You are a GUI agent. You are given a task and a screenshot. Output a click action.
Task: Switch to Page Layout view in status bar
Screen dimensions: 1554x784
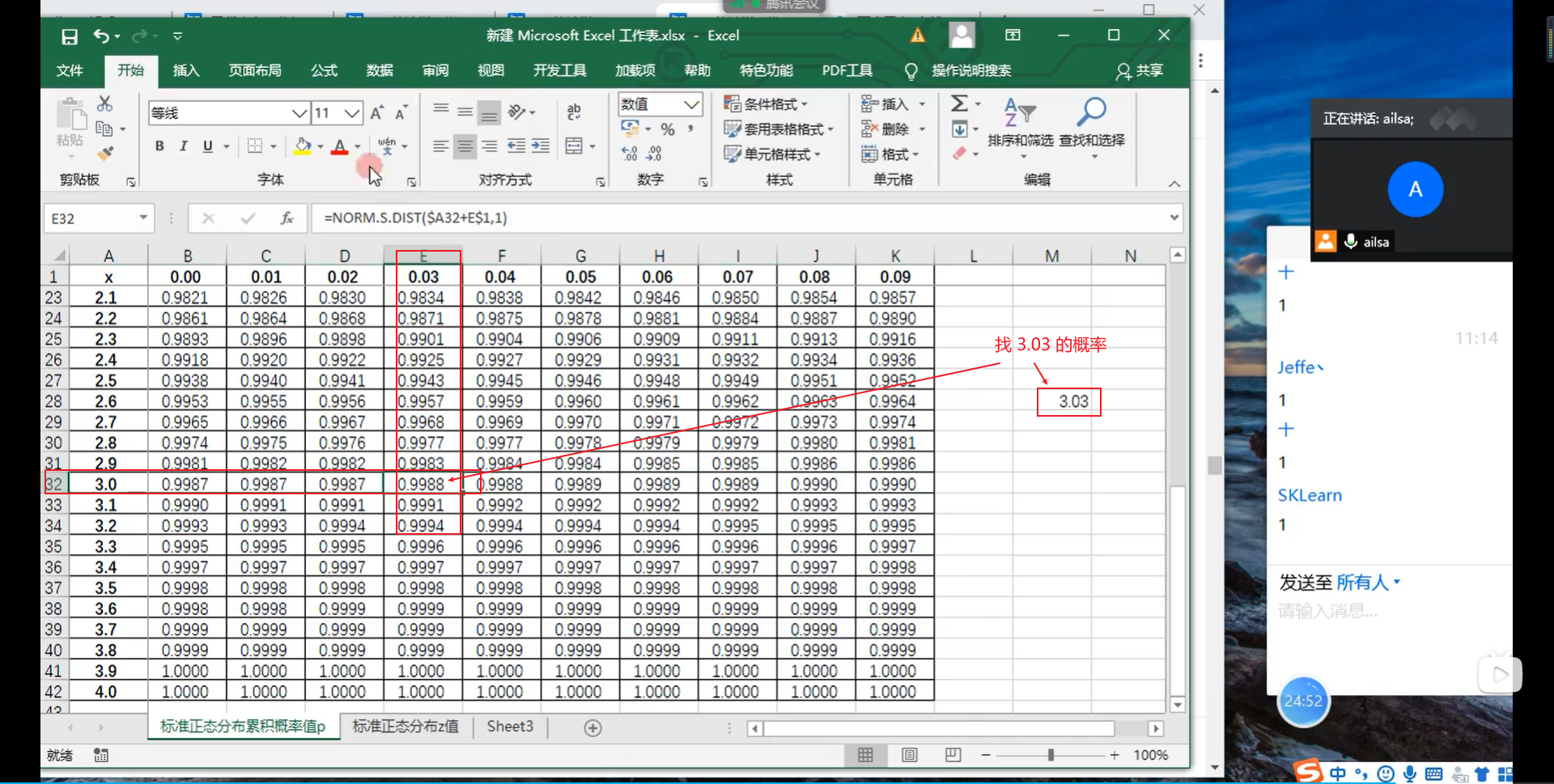[910, 755]
